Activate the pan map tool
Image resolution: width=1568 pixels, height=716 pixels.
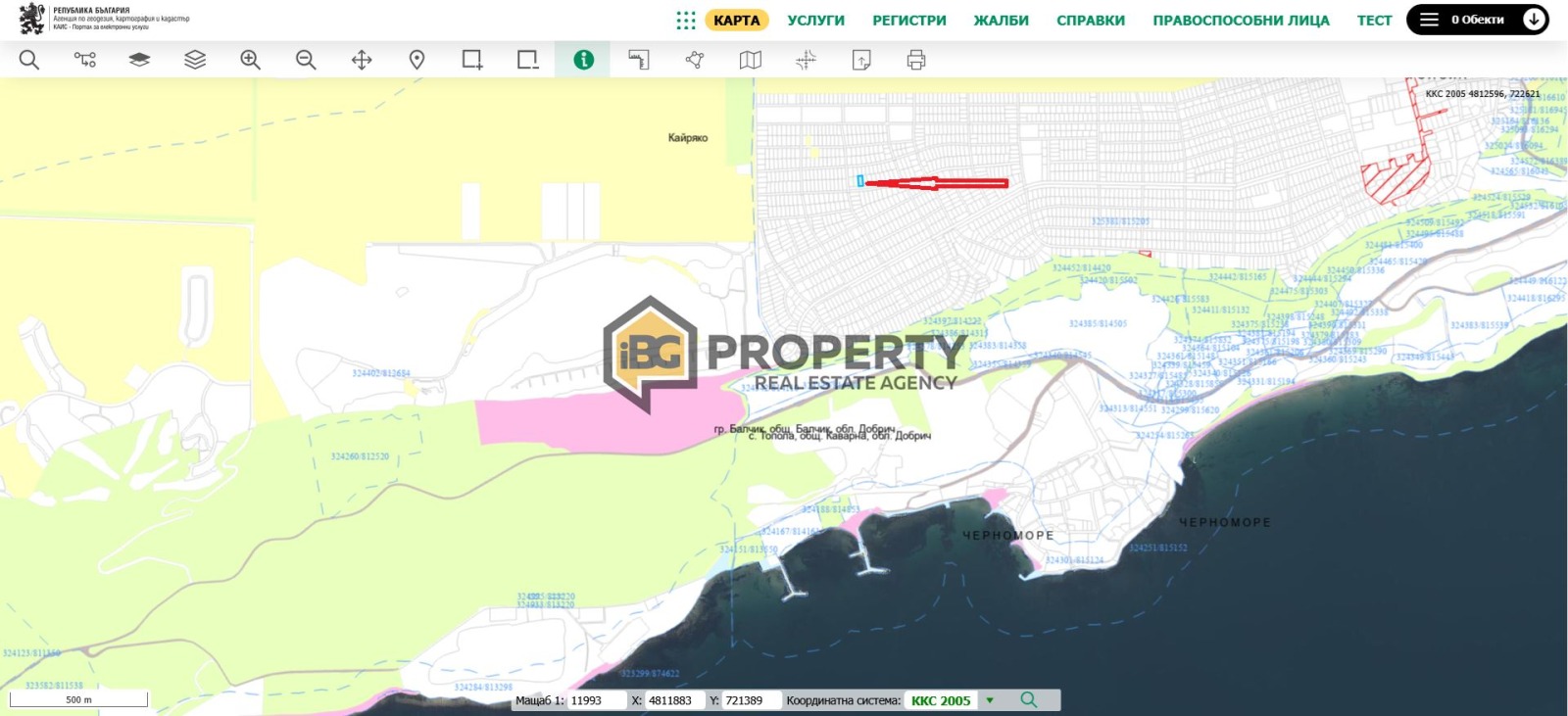point(362,60)
